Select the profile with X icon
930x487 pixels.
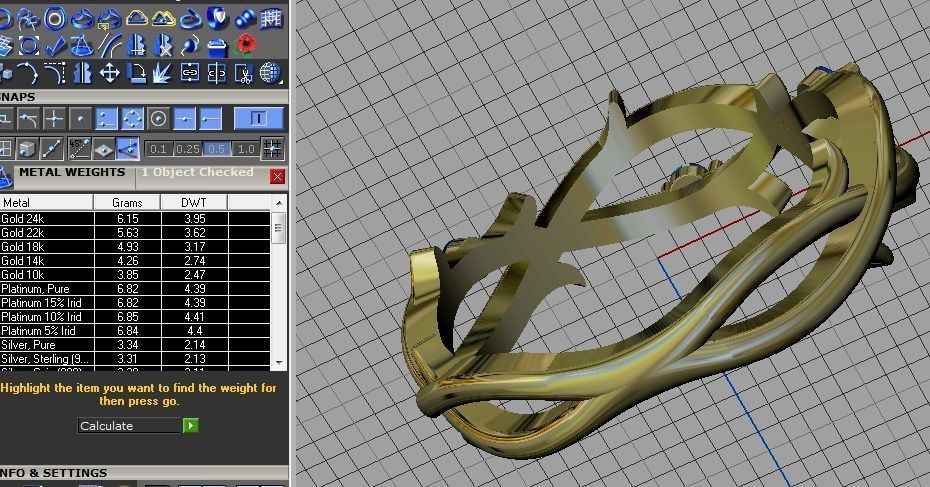[164, 46]
